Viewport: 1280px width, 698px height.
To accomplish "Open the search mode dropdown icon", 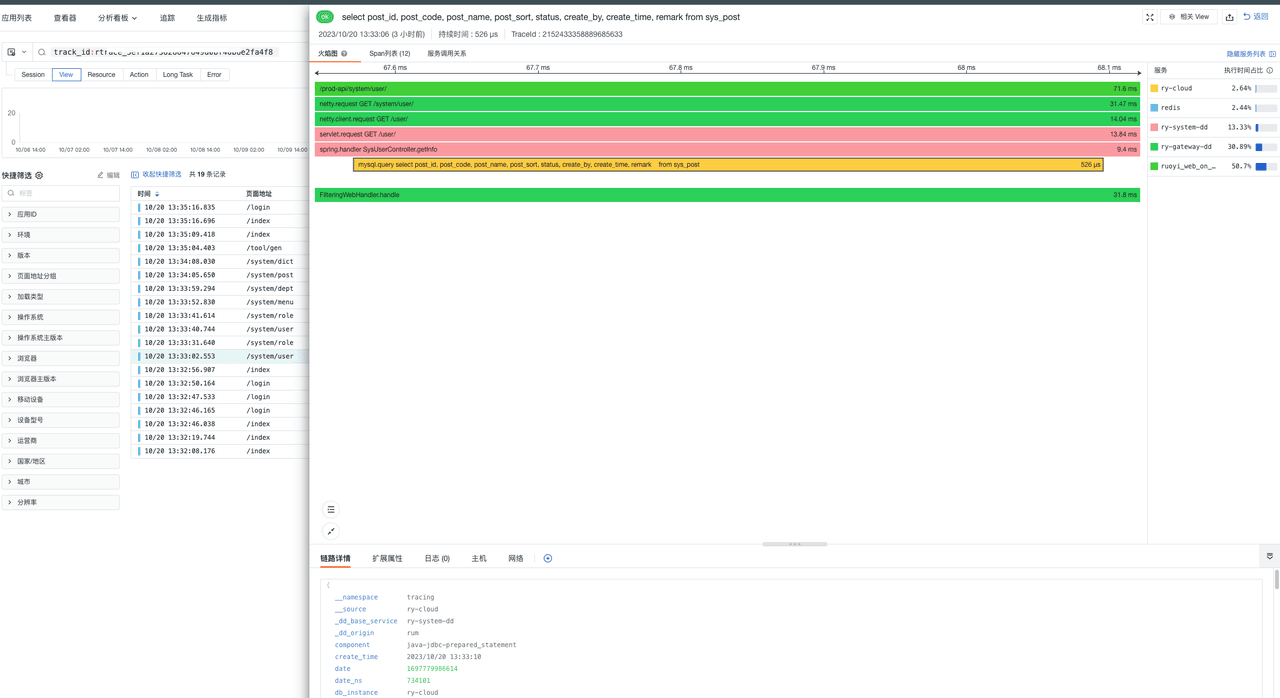I will [17, 52].
